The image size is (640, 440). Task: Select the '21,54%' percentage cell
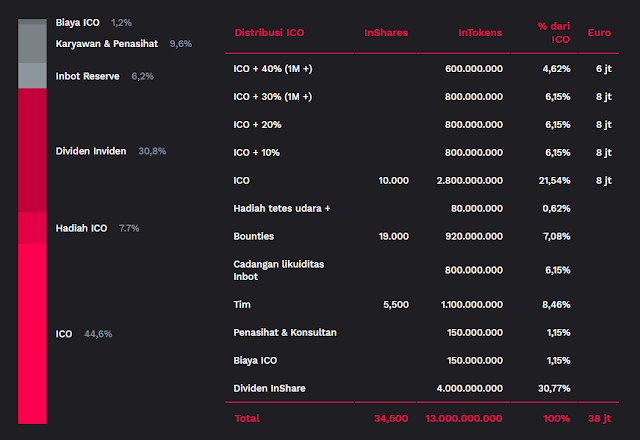point(554,180)
